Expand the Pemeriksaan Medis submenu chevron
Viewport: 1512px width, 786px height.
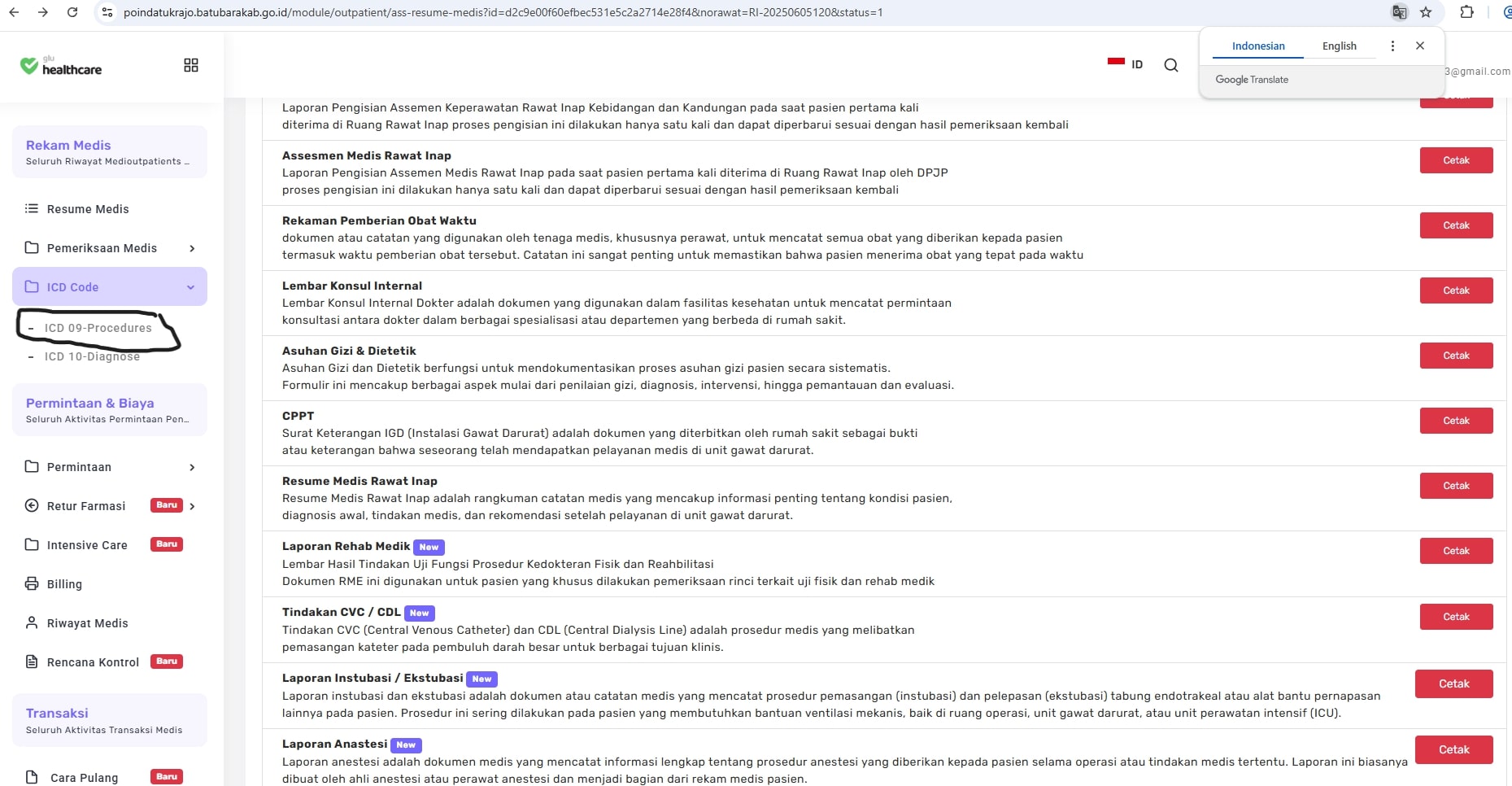click(192, 248)
